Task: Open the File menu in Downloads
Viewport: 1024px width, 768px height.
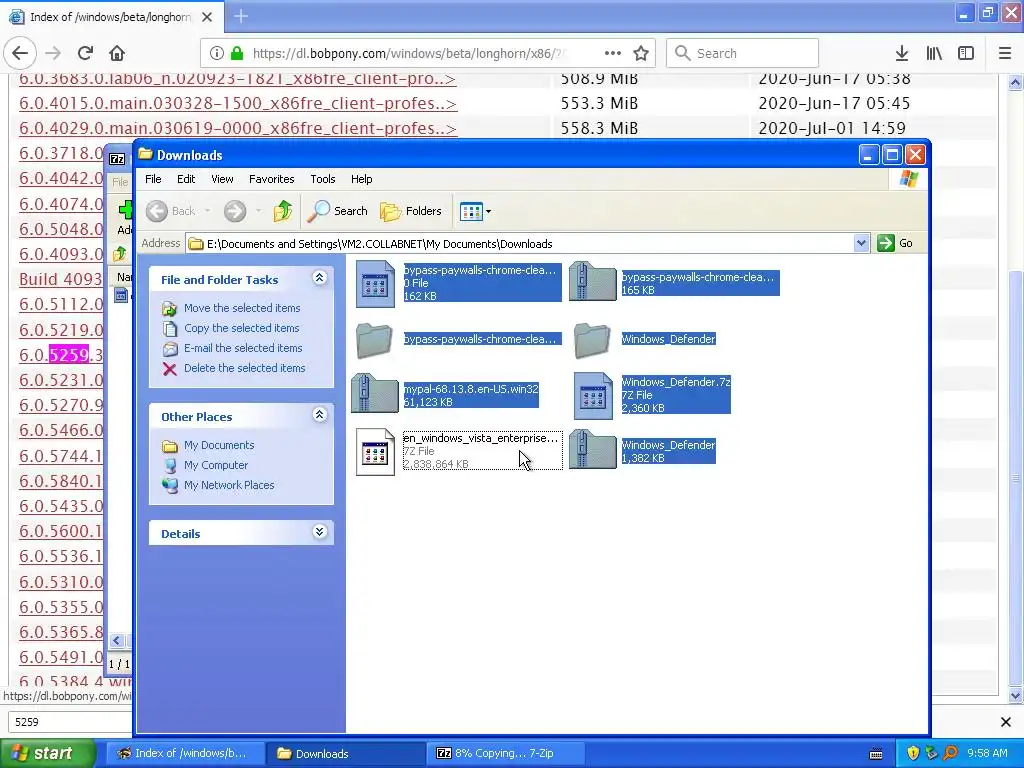Action: point(153,179)
